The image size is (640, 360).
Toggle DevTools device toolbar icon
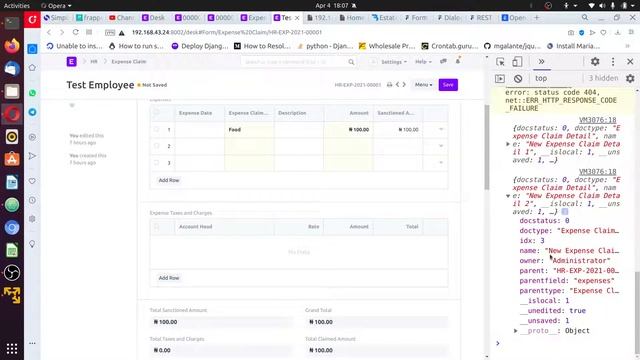(517, 62)
